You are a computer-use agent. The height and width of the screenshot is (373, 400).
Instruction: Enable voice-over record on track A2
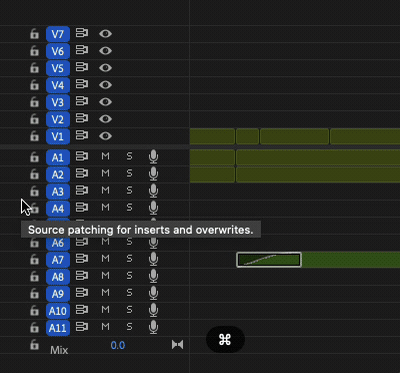pyautogui.click(x=153, y=174)
